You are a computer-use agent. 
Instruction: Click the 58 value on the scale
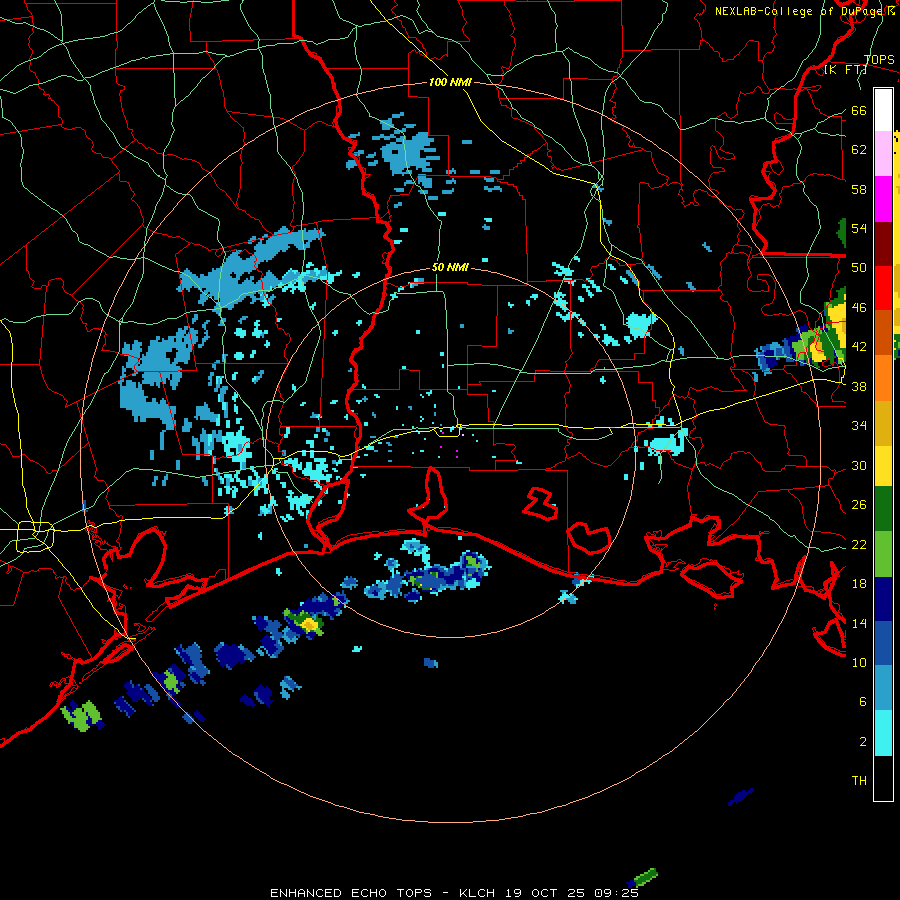859,189
